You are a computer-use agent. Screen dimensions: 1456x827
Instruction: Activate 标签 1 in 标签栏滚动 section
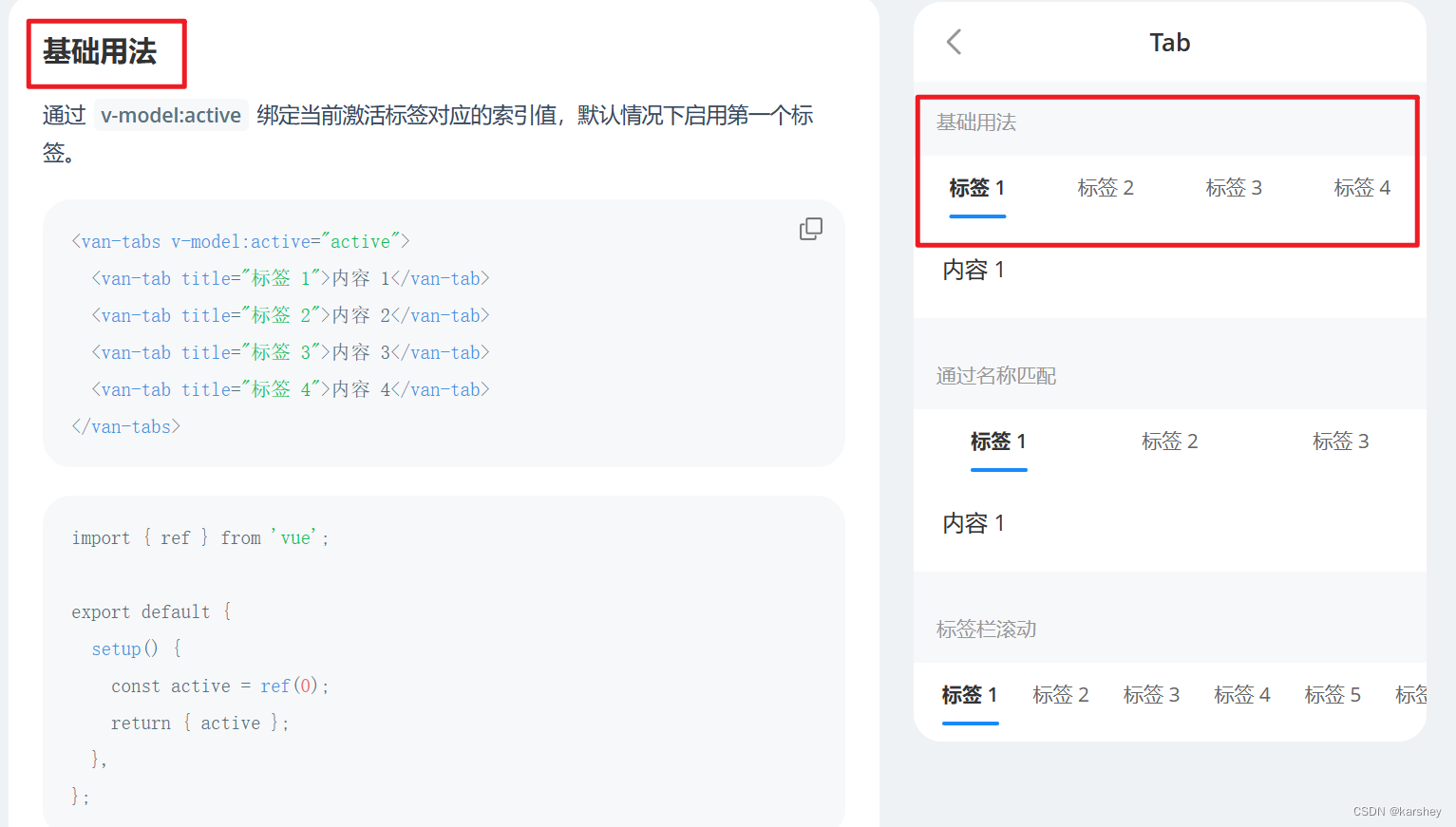(x=970, y=695)
